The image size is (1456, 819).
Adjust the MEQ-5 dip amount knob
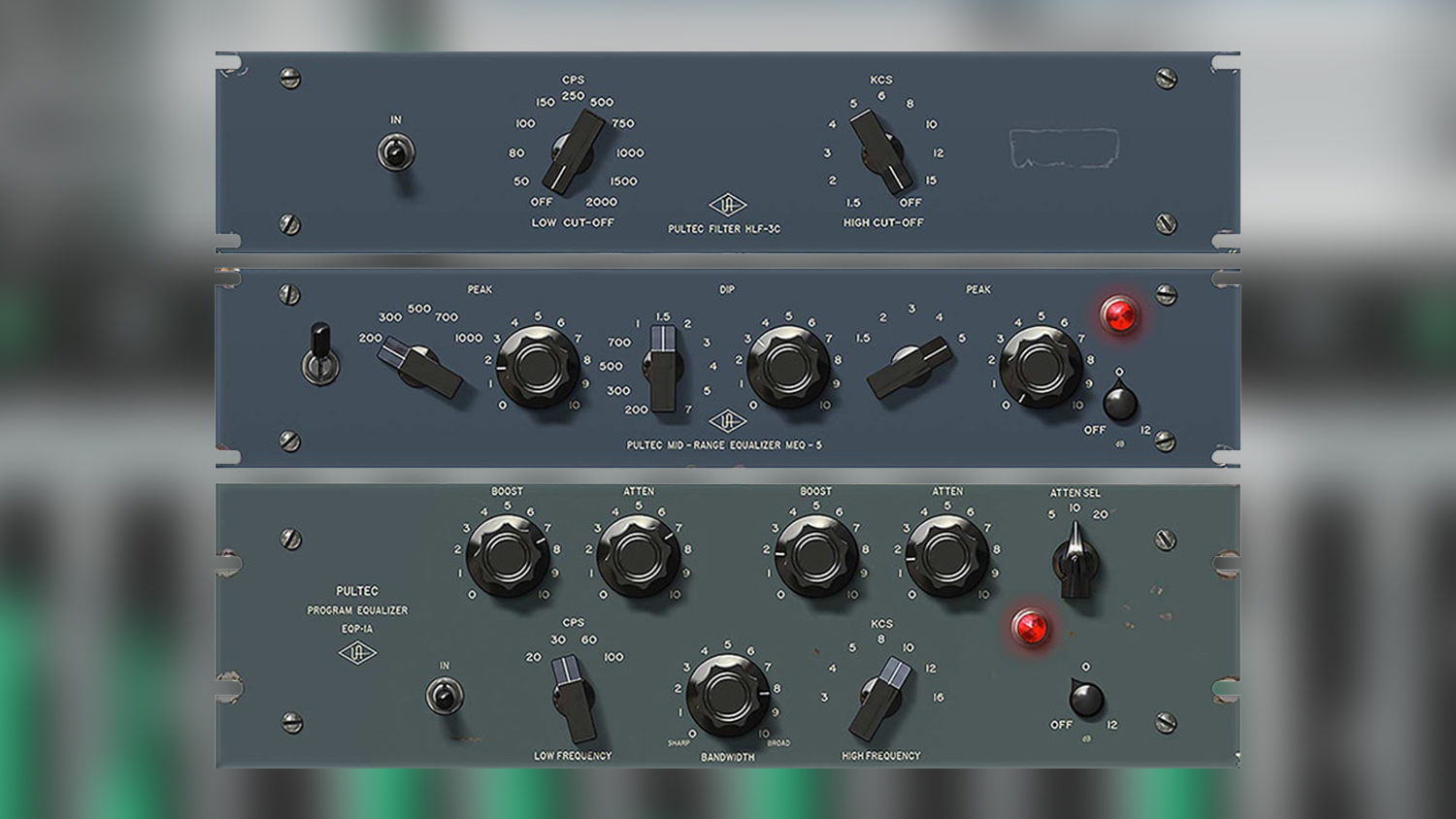coord(788,367)
